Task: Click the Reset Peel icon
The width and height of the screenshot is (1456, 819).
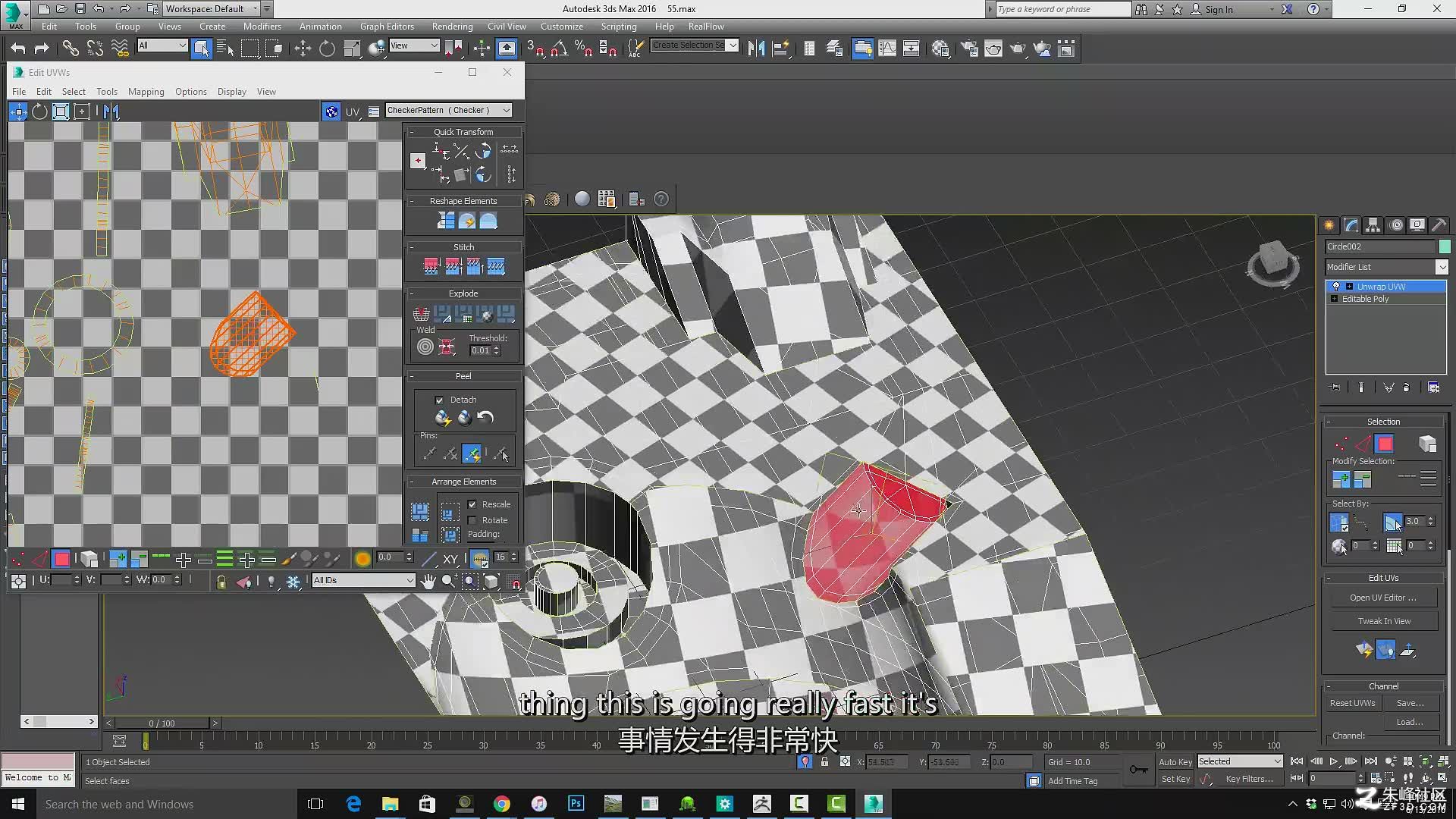Action: [x=485, y=417]
